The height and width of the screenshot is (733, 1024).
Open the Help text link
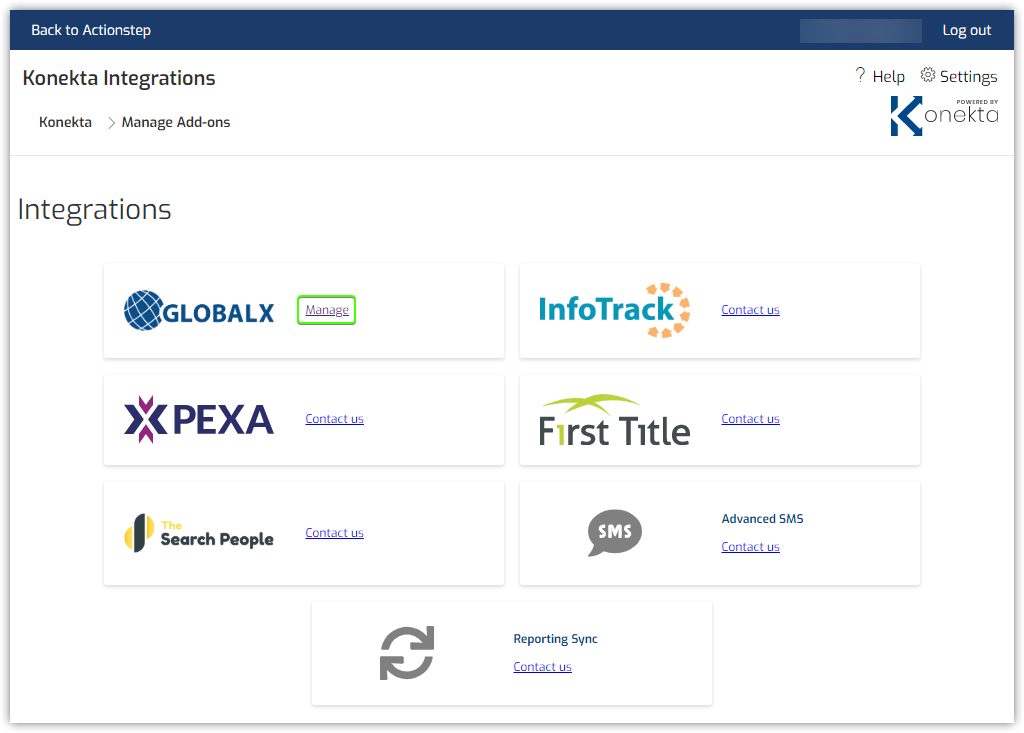(x=888, y=76)
